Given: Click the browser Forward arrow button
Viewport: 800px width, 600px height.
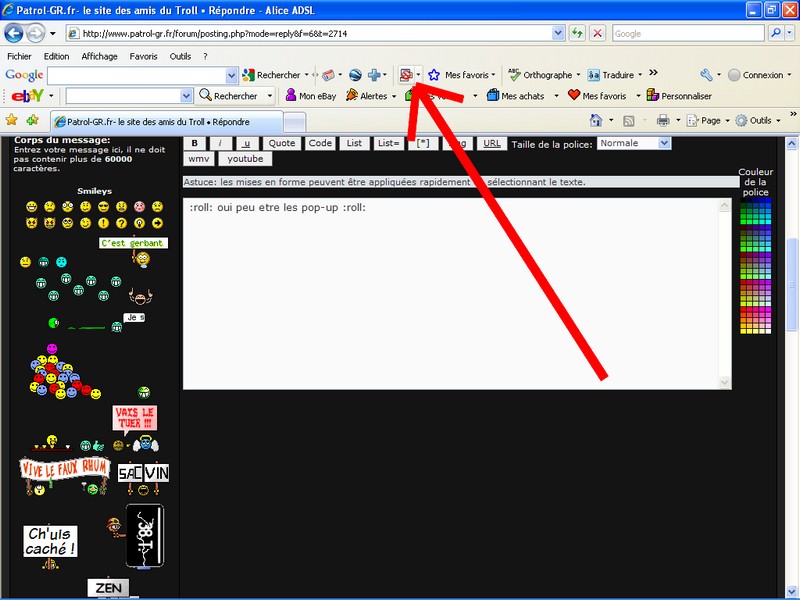Looking at the screenshot, I should click(x=35, y=34).
